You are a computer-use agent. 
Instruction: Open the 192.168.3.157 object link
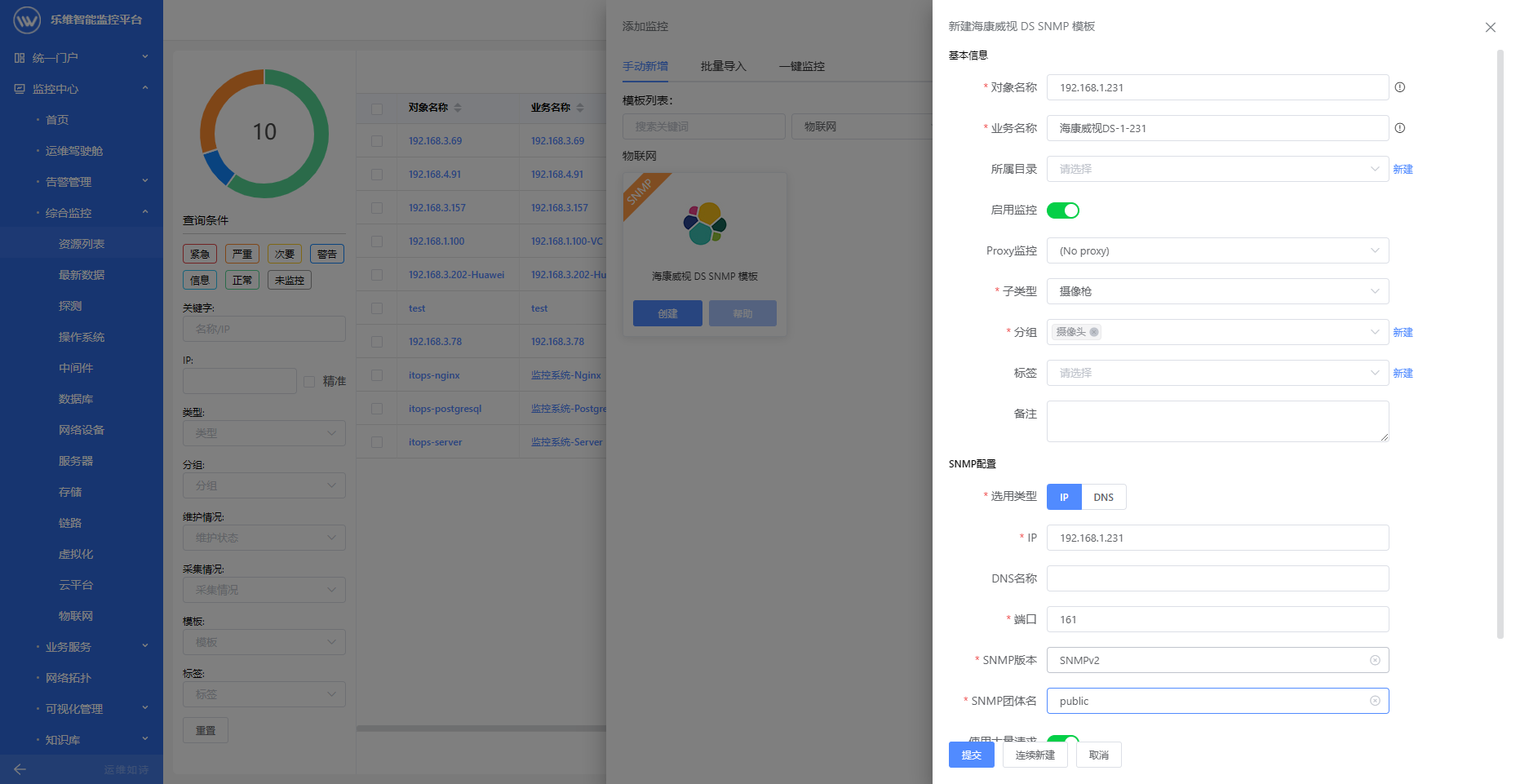tap(437, 208)
